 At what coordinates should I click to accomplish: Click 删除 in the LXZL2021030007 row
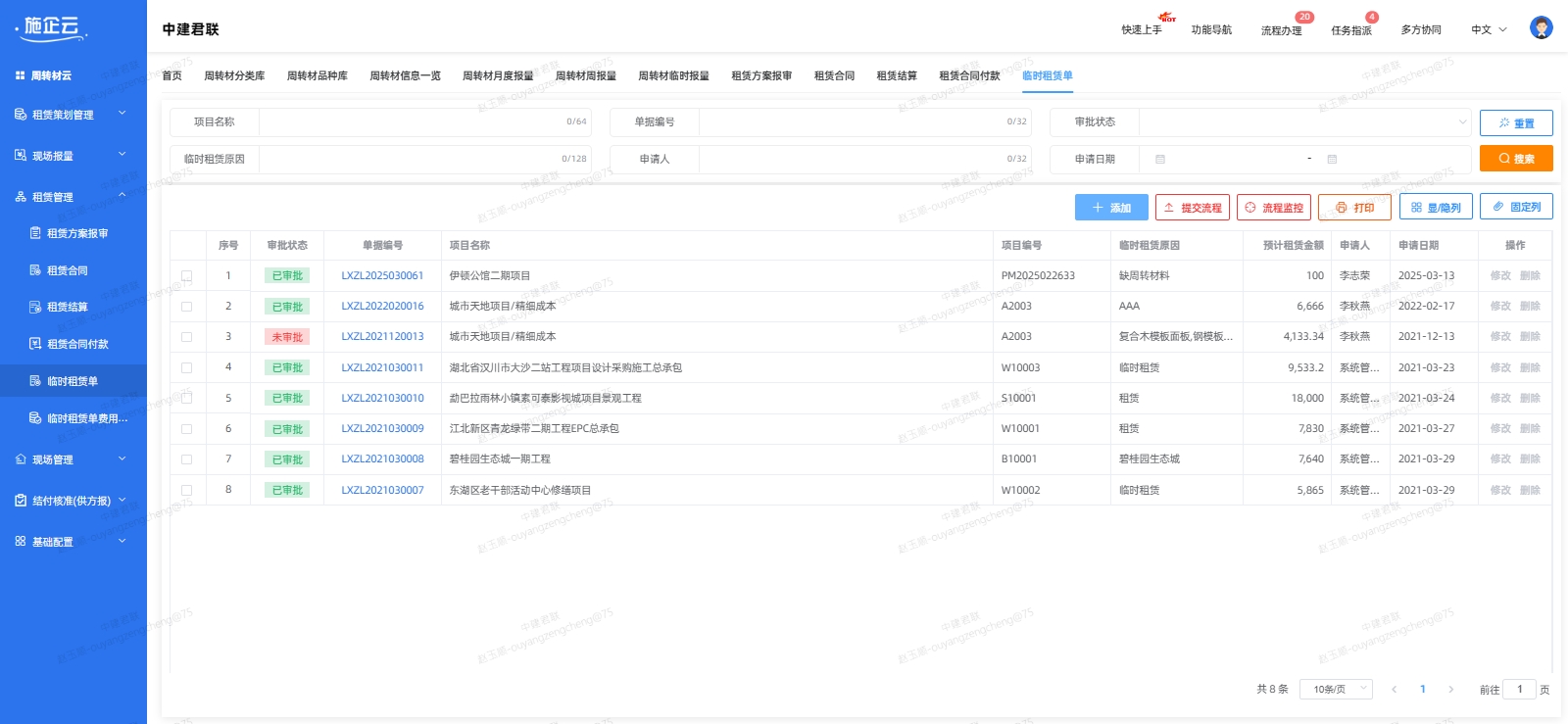point(1530,490)
